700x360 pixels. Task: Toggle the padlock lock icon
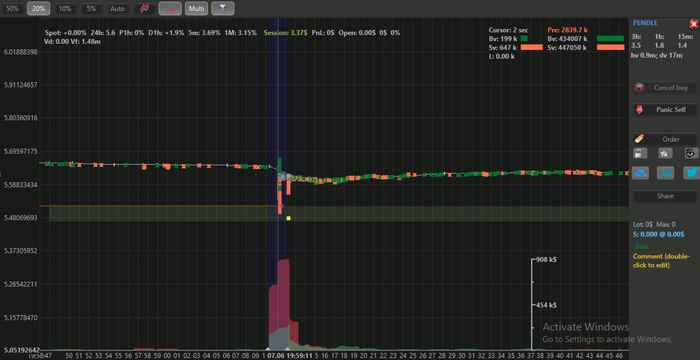(640, 153)
